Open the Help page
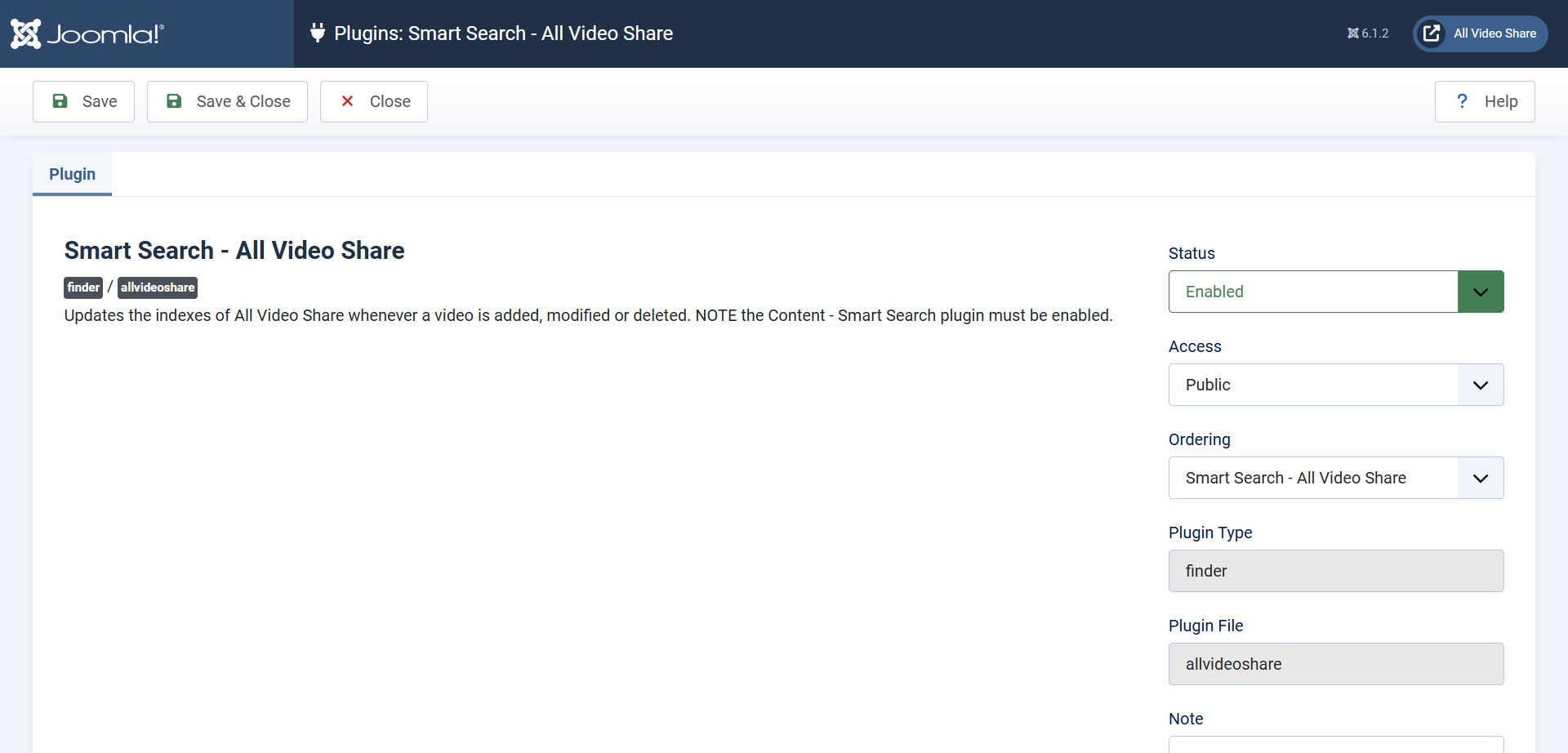 click(1485, 101)
